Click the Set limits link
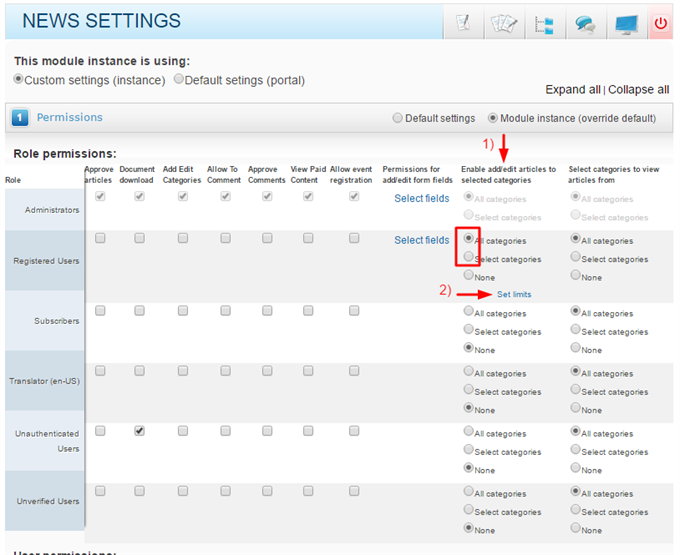The height and width of the screenshot is (555, 680). point(513,294)
